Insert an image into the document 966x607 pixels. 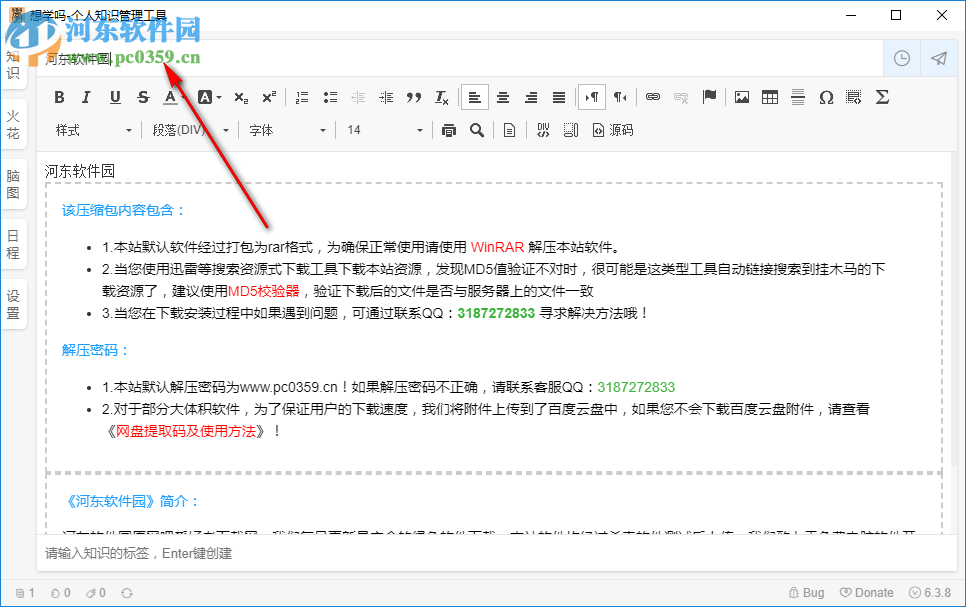coord(740,97)
